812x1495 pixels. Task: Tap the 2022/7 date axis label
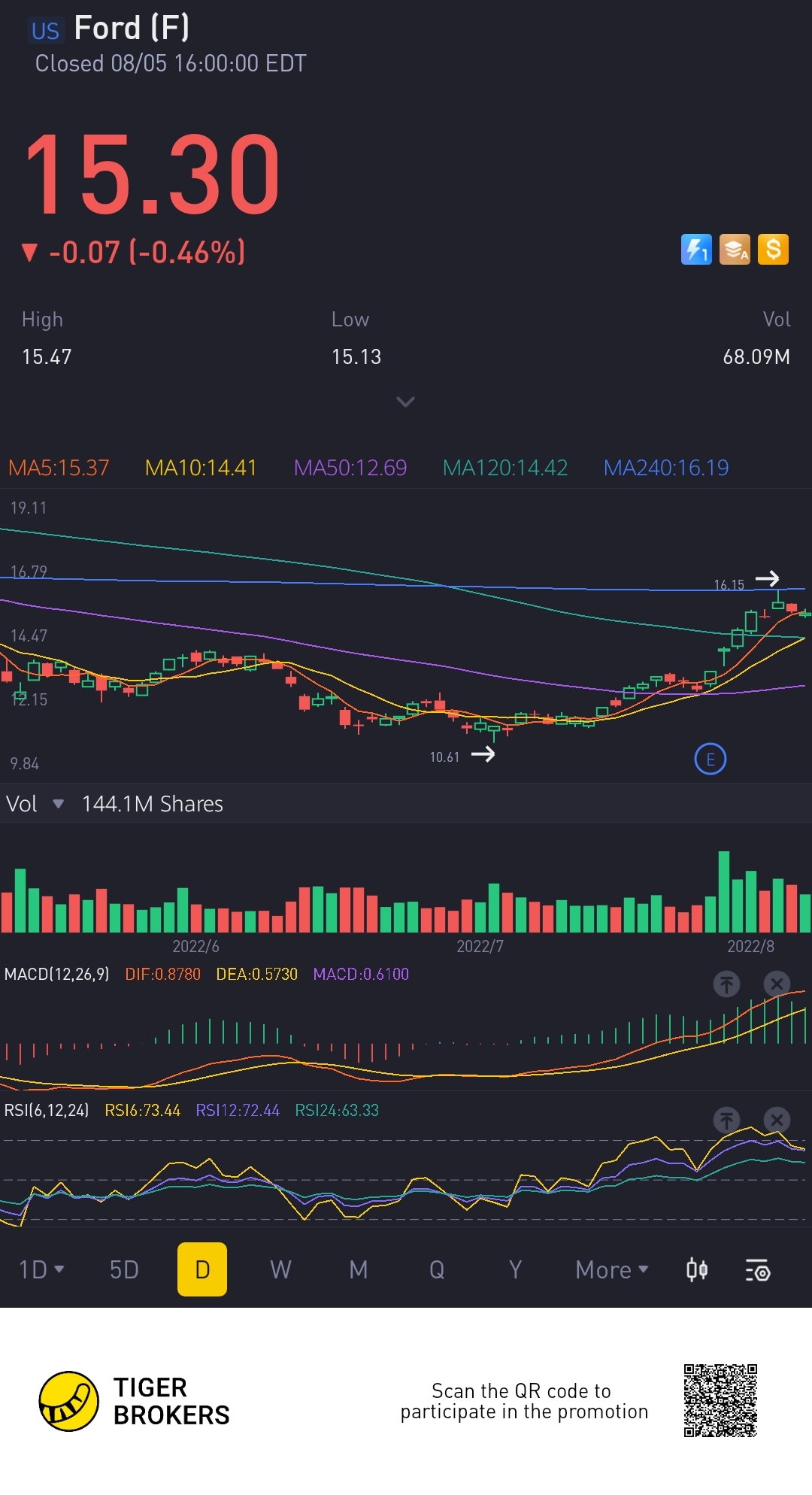click(480, 946)
